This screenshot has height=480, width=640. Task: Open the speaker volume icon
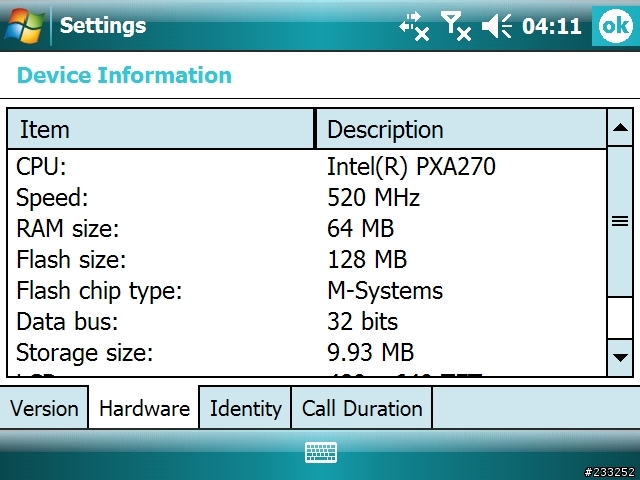coord(497,26)
